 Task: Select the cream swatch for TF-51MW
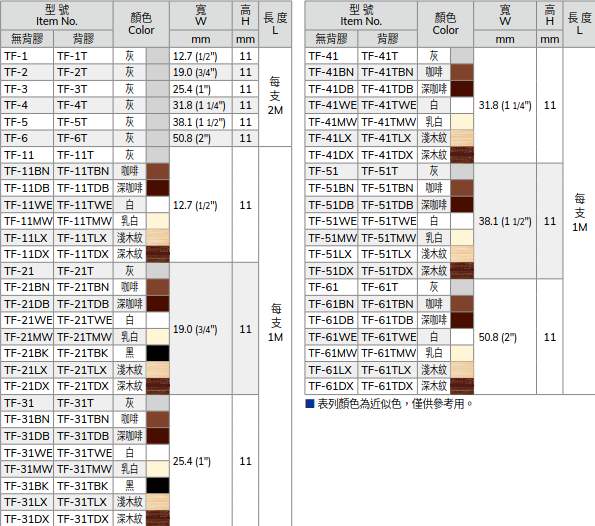coord(462,238)
